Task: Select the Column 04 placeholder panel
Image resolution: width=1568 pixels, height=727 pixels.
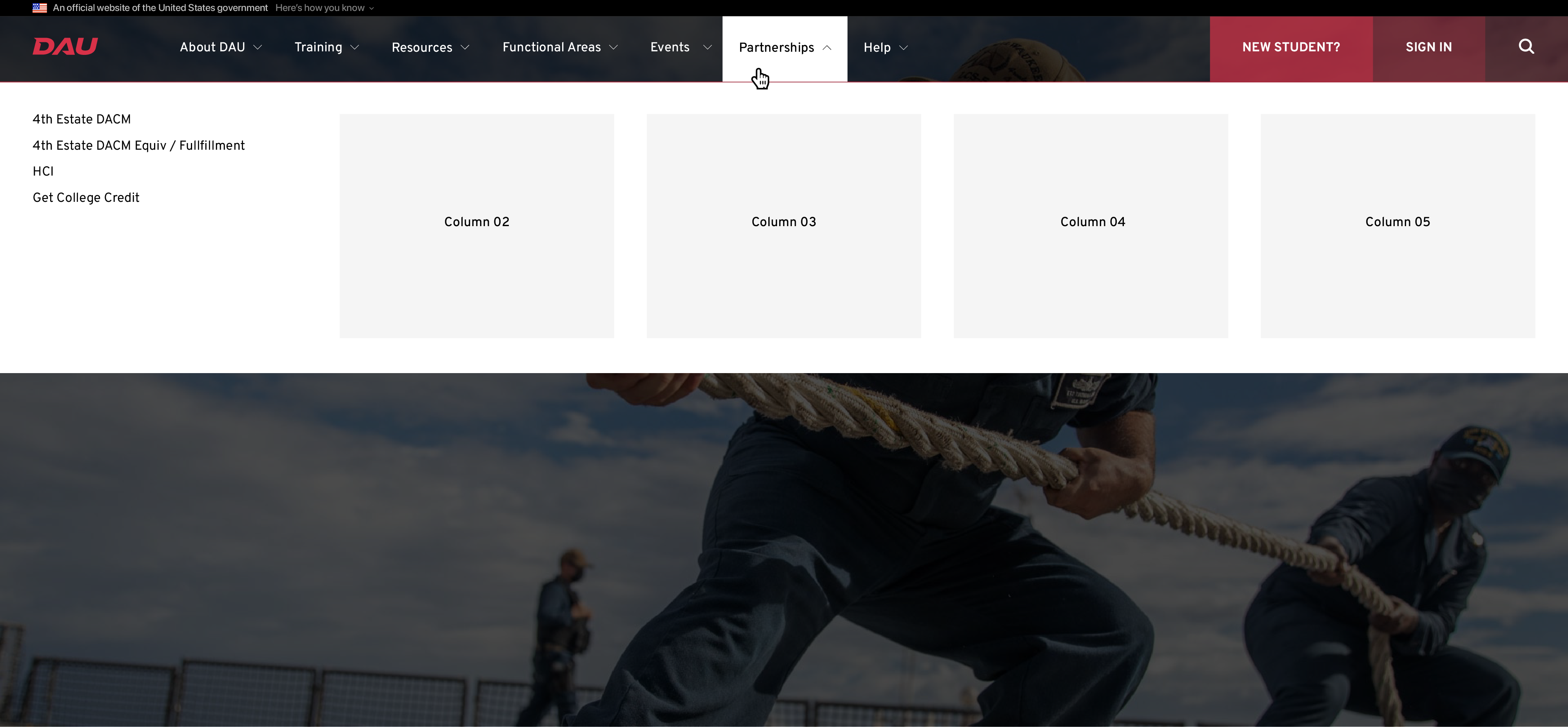Action: 1091,226
